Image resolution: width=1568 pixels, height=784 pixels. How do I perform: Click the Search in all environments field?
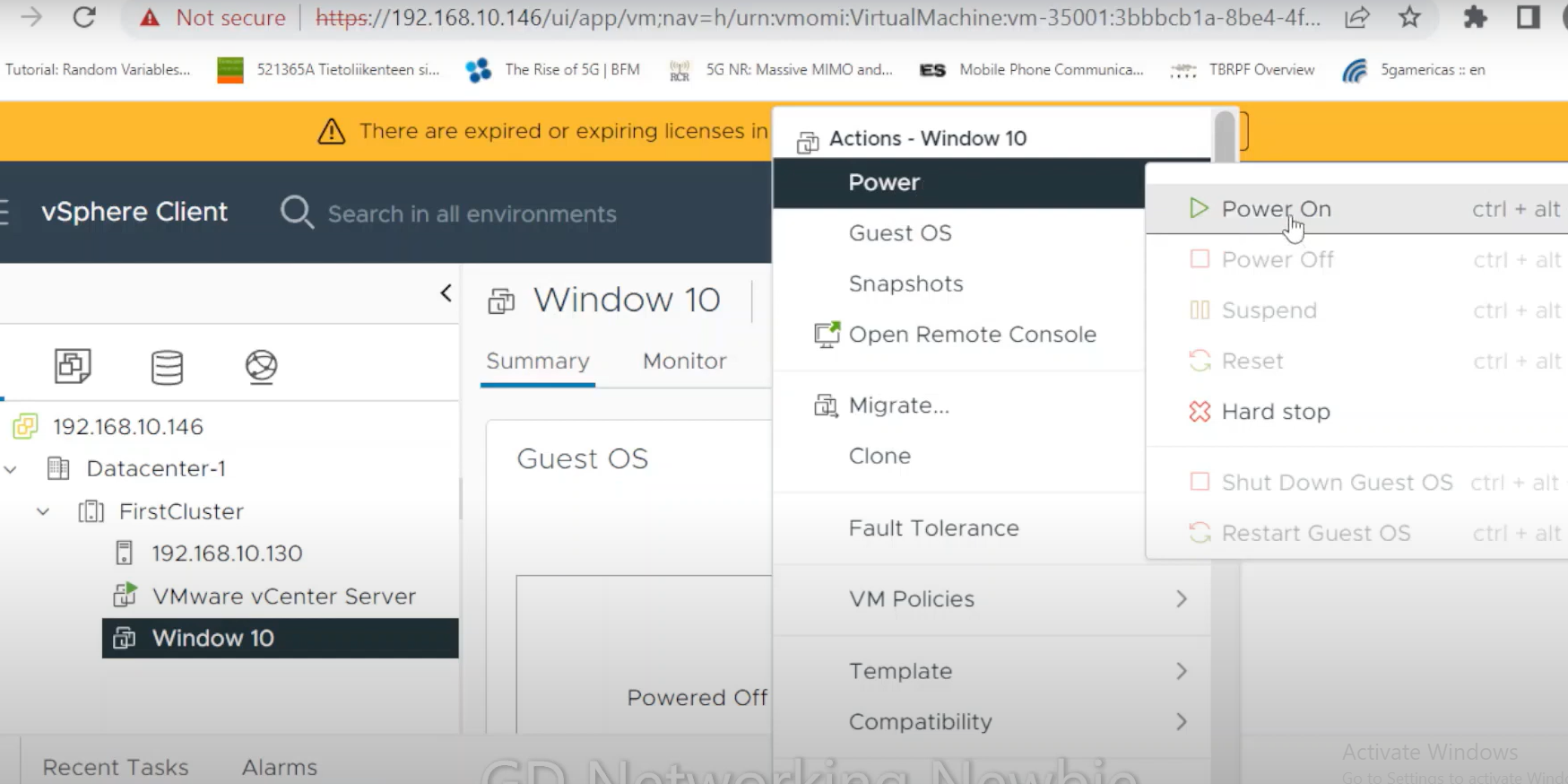(x=472, y=213)
